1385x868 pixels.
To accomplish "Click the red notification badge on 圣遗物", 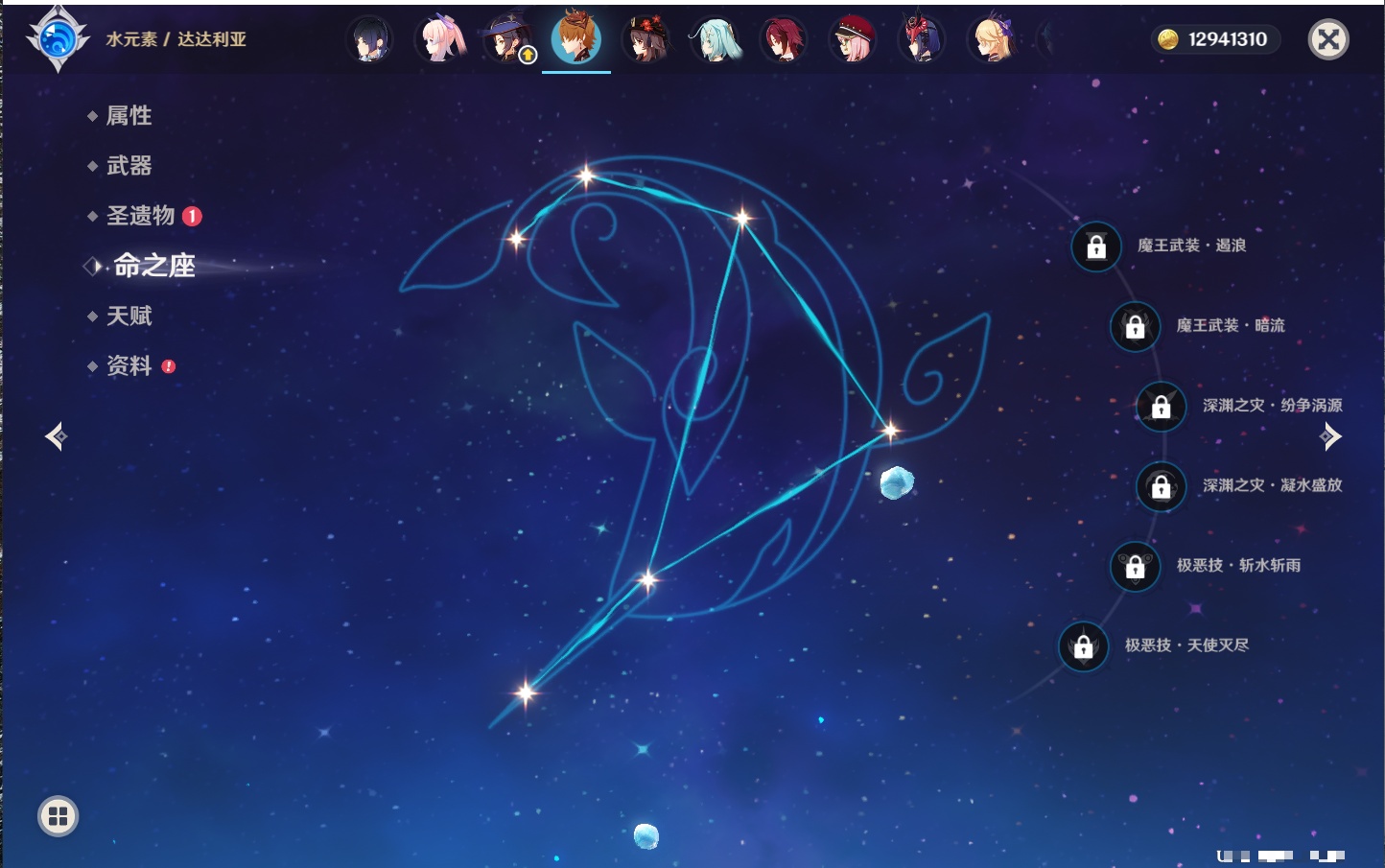I will click(x=192, y=216).
